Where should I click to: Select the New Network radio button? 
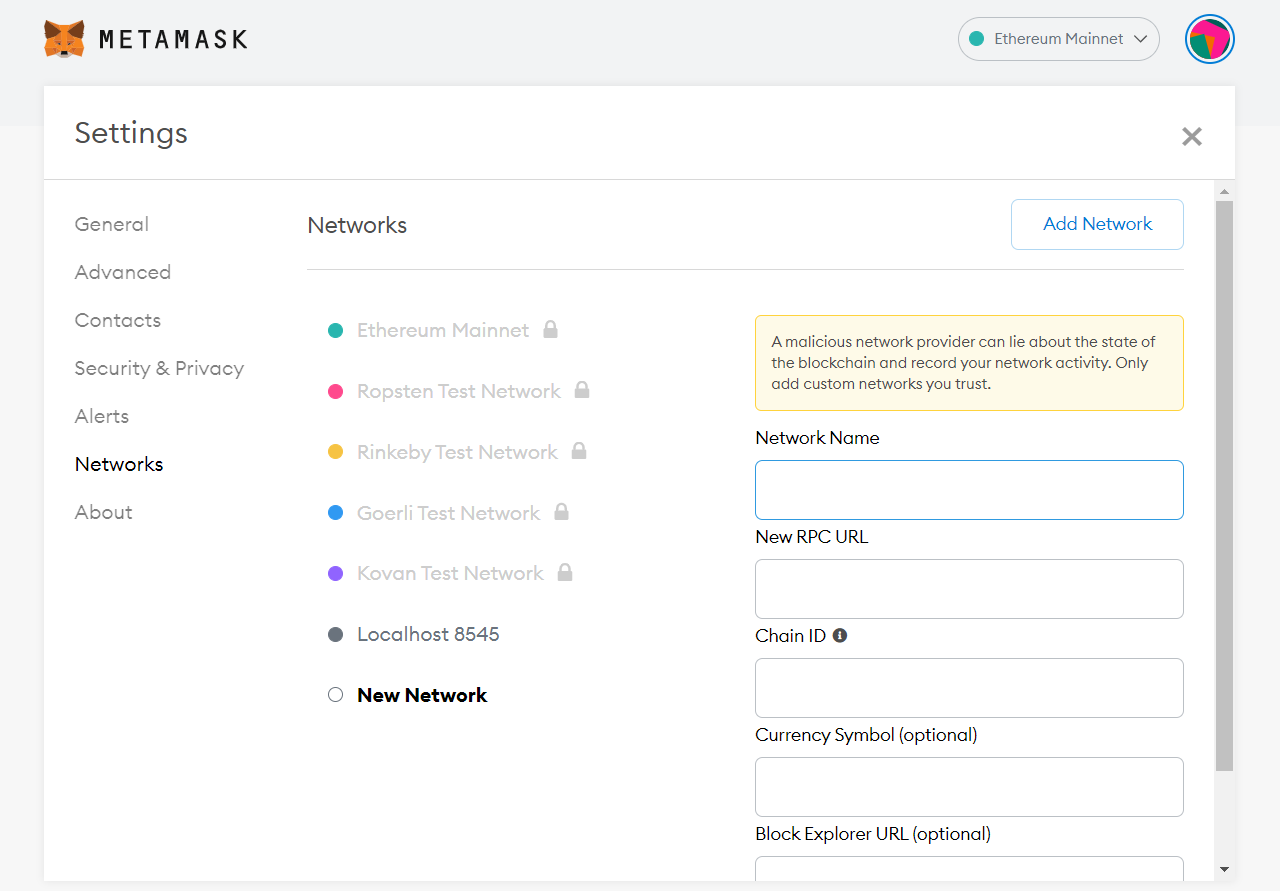pos(335,694)
